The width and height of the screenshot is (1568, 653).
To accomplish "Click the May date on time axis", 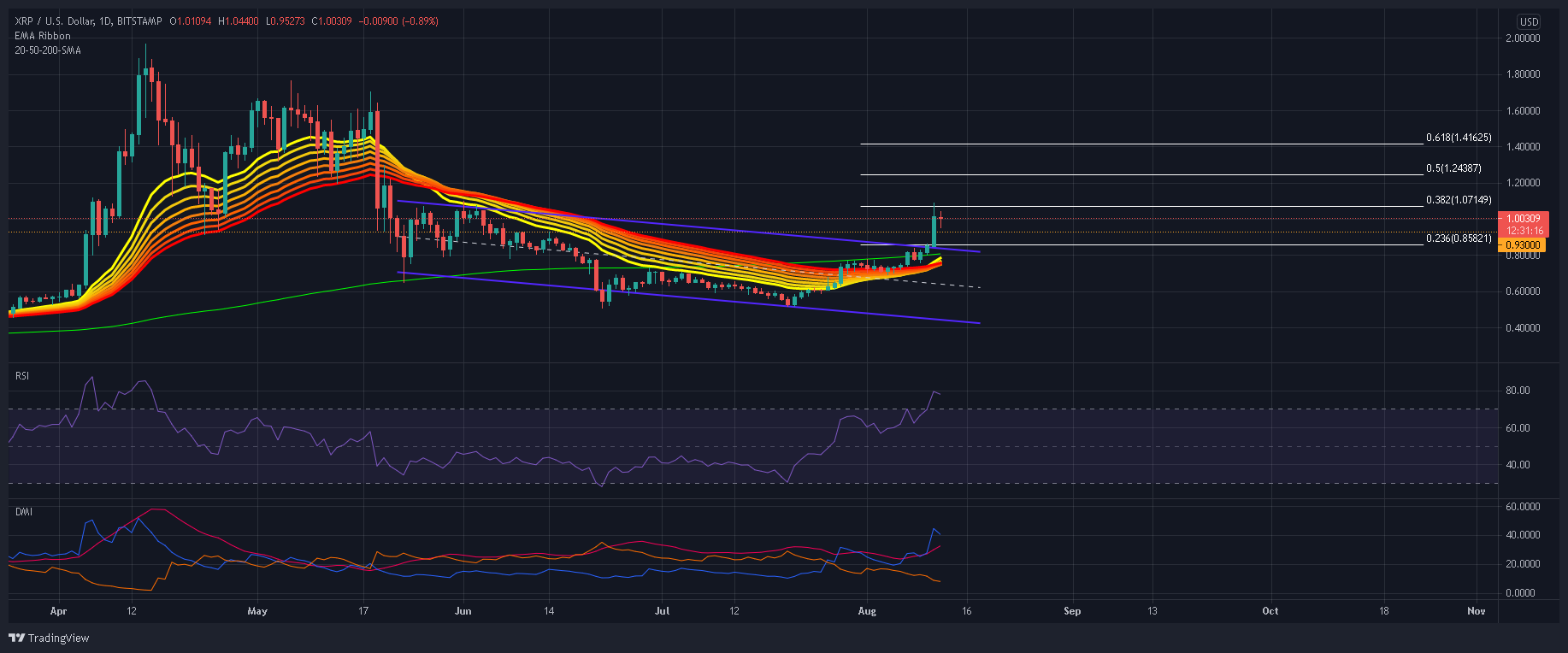I will [257, 611].
